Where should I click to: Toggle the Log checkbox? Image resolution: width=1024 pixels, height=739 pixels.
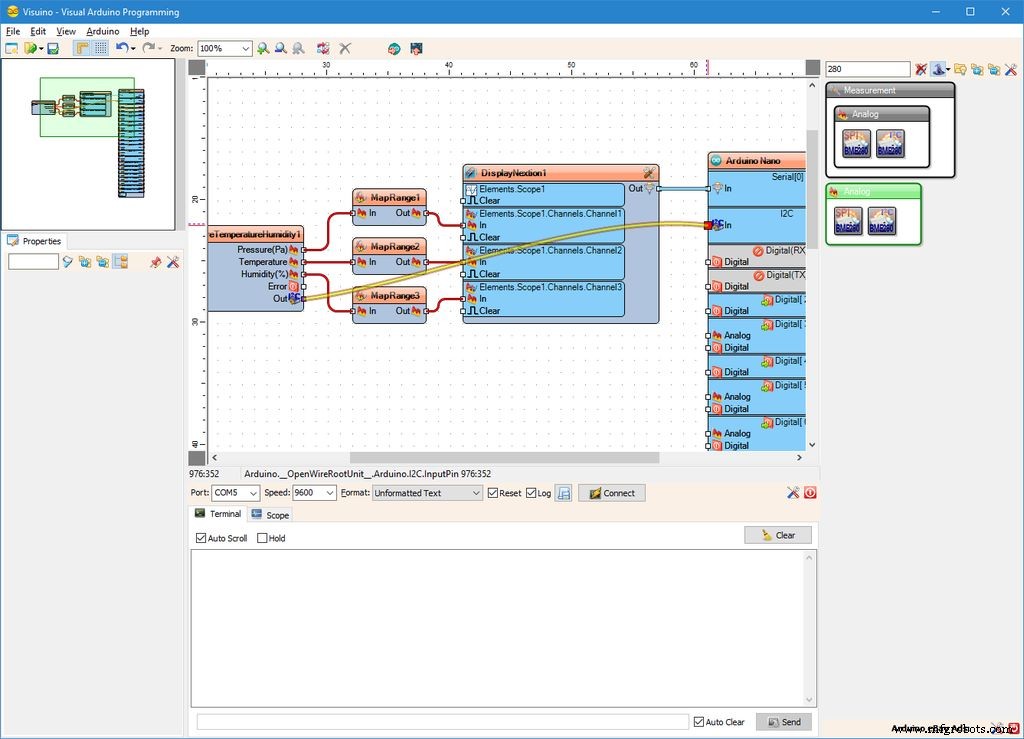coord(531,493)
